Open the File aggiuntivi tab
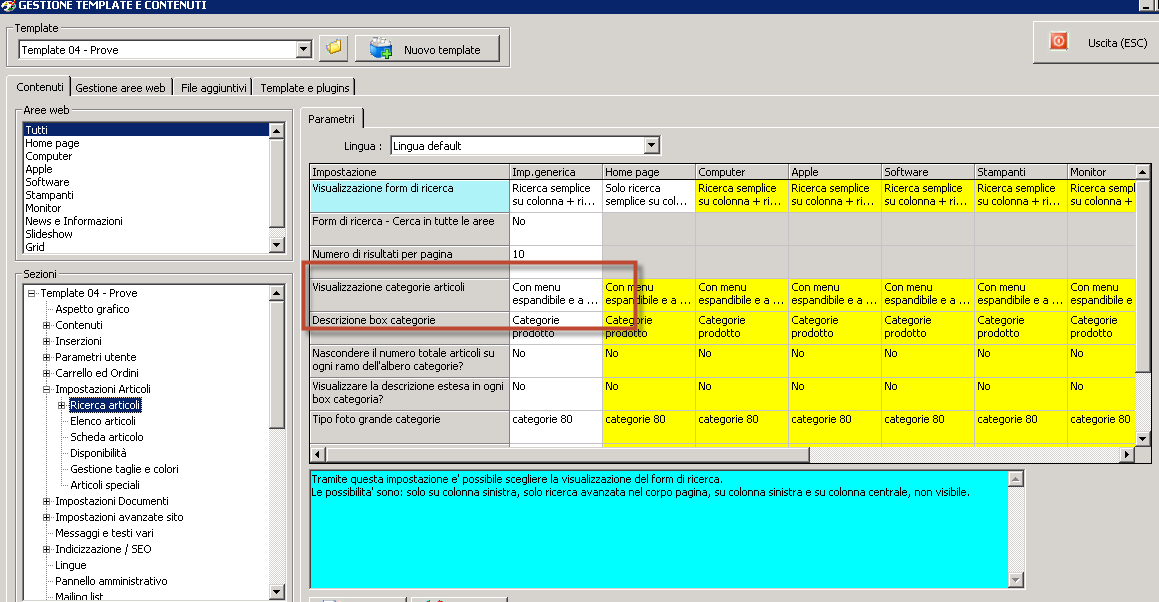 213,88
